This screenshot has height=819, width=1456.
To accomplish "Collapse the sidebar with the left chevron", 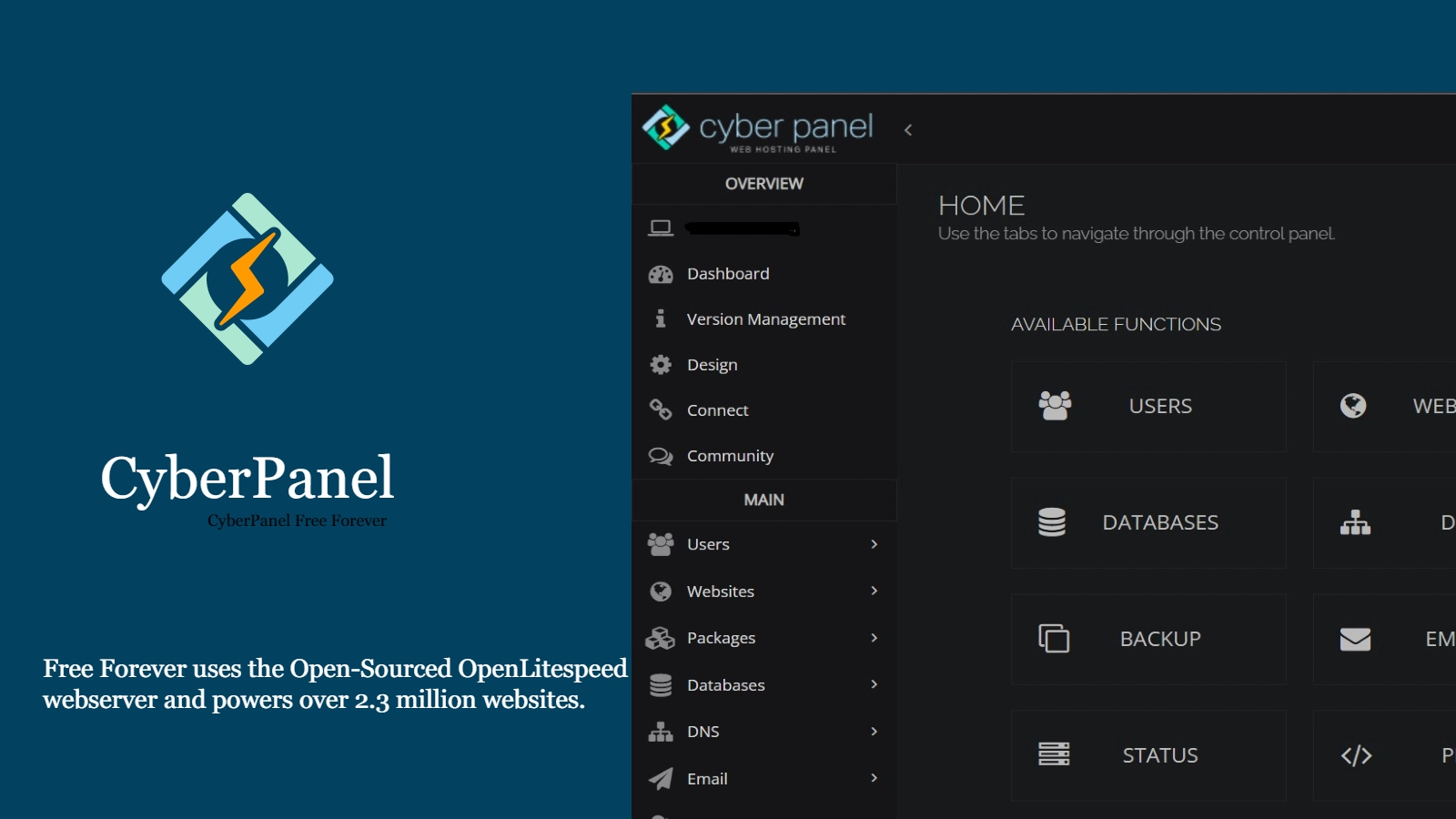I will click(x=907, y=130).
